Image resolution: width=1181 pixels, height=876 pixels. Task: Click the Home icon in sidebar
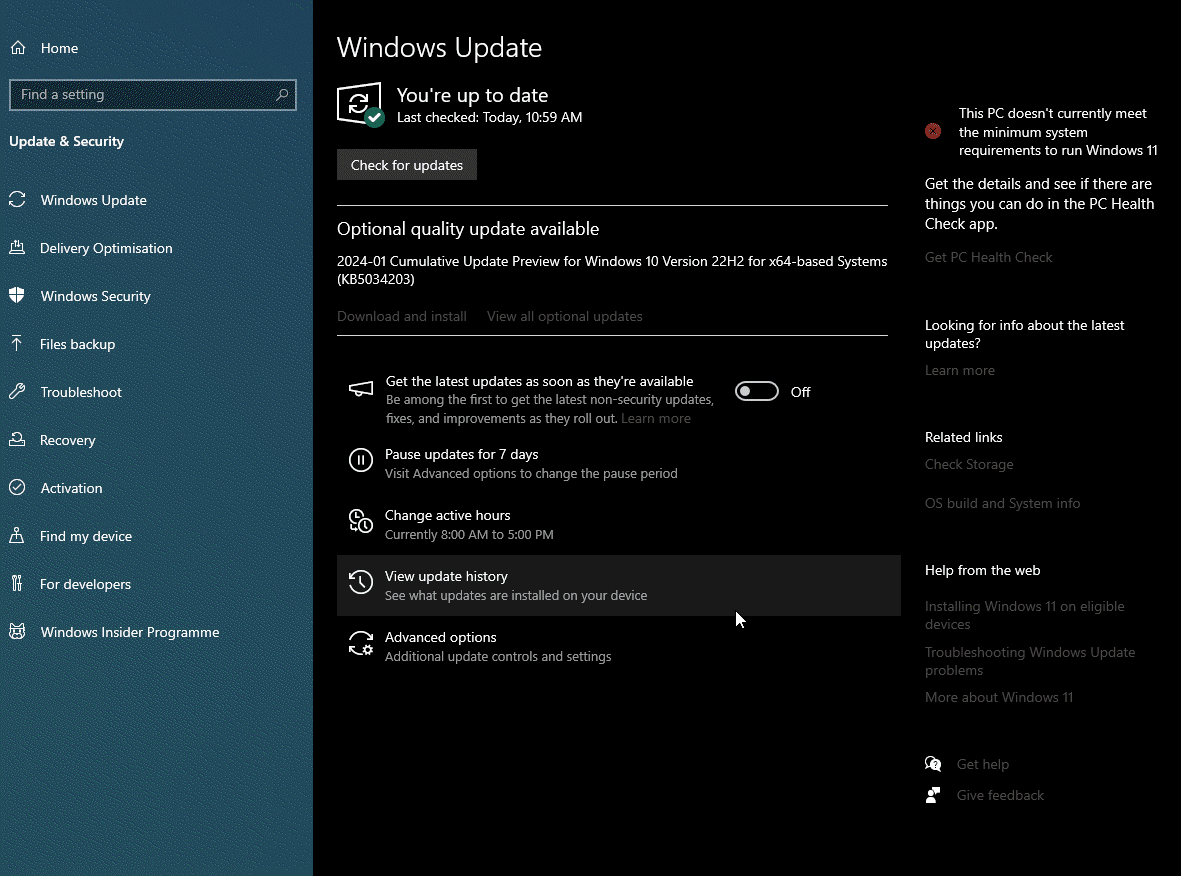coord(18,48)
